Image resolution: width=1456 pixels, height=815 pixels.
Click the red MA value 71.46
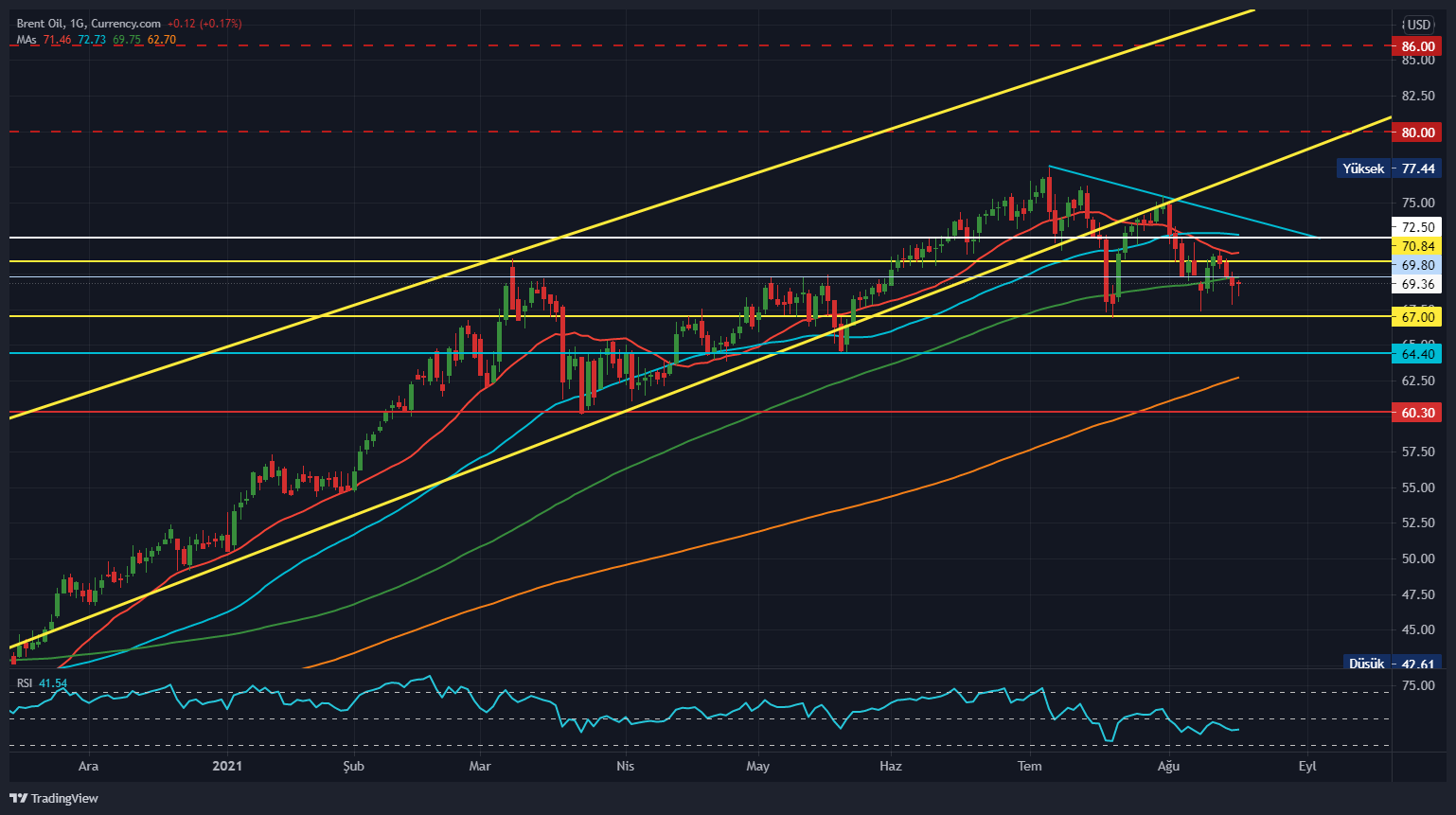(x=58, y=40)
